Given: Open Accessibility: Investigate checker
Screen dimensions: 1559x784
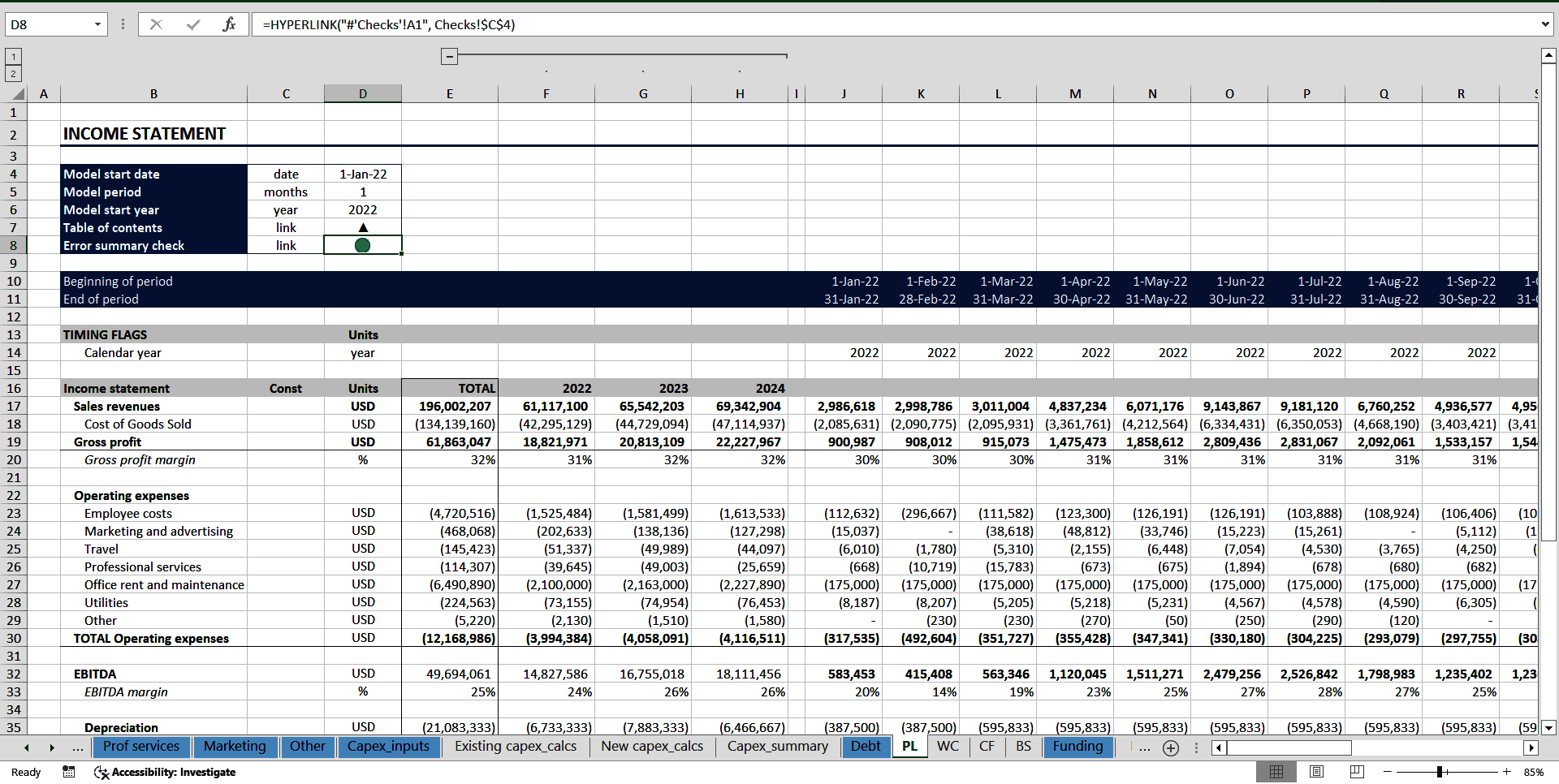Looking at the screenshot, I should pyautogui.click(x=165, y=772).
